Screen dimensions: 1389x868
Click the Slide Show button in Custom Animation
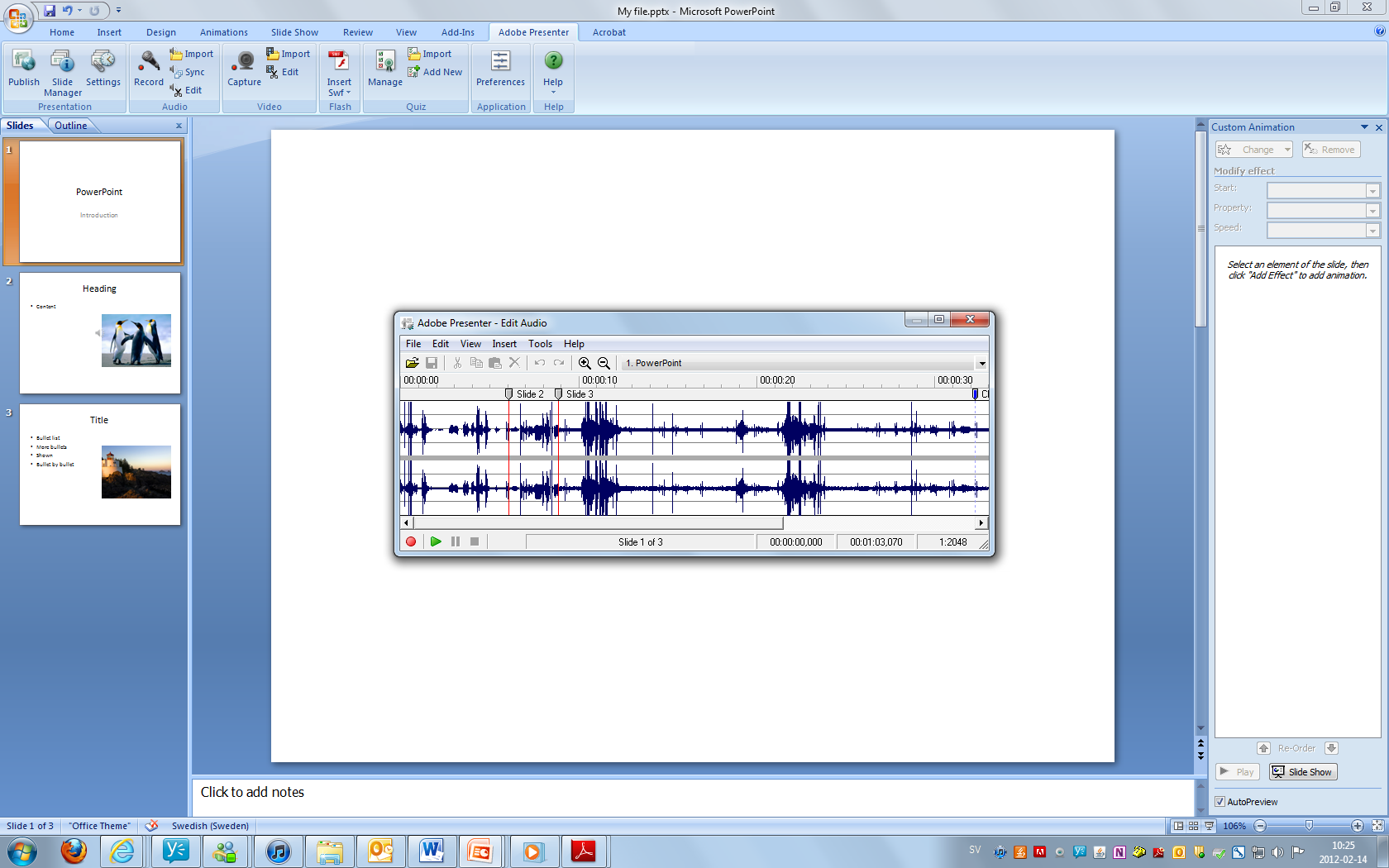(x=1303, y=772)
